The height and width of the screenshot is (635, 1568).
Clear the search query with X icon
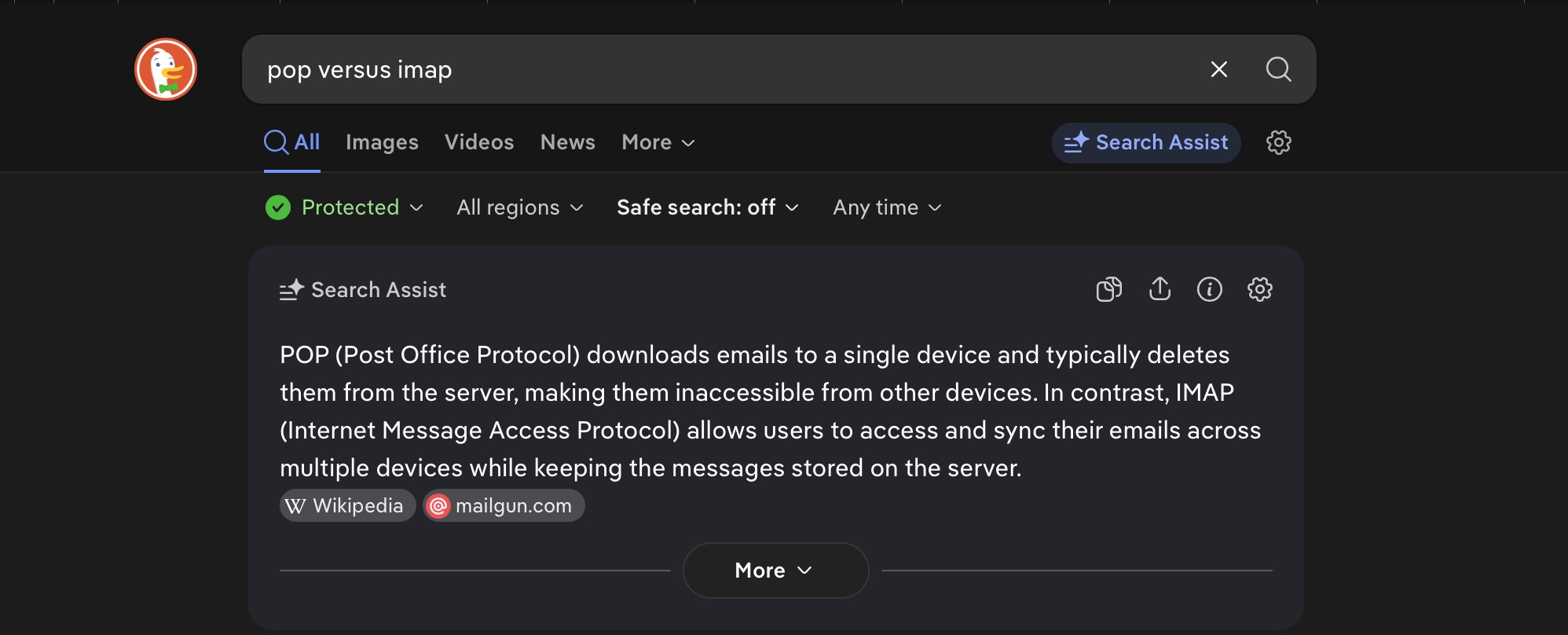click(x=1218, y=69)
